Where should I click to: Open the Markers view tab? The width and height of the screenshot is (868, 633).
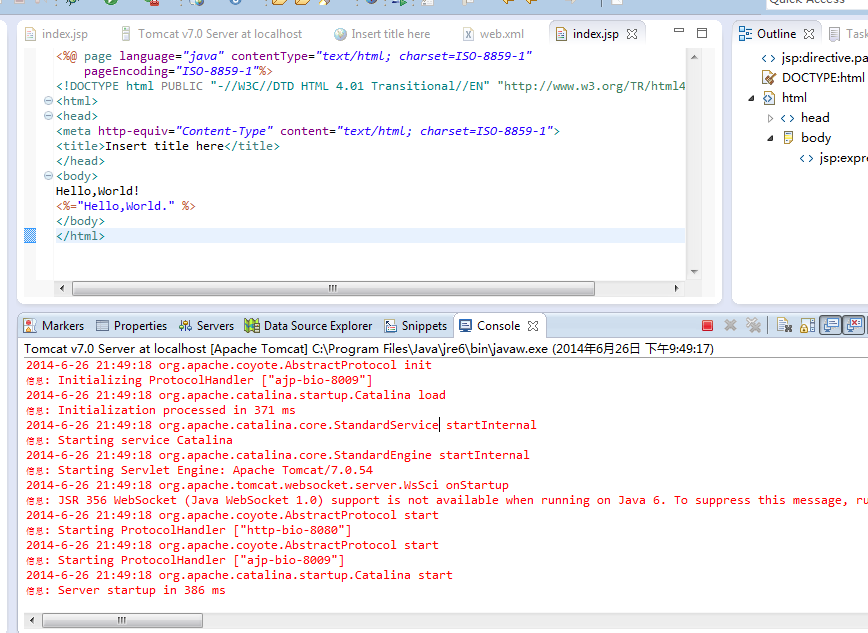(x=54, y=326)
